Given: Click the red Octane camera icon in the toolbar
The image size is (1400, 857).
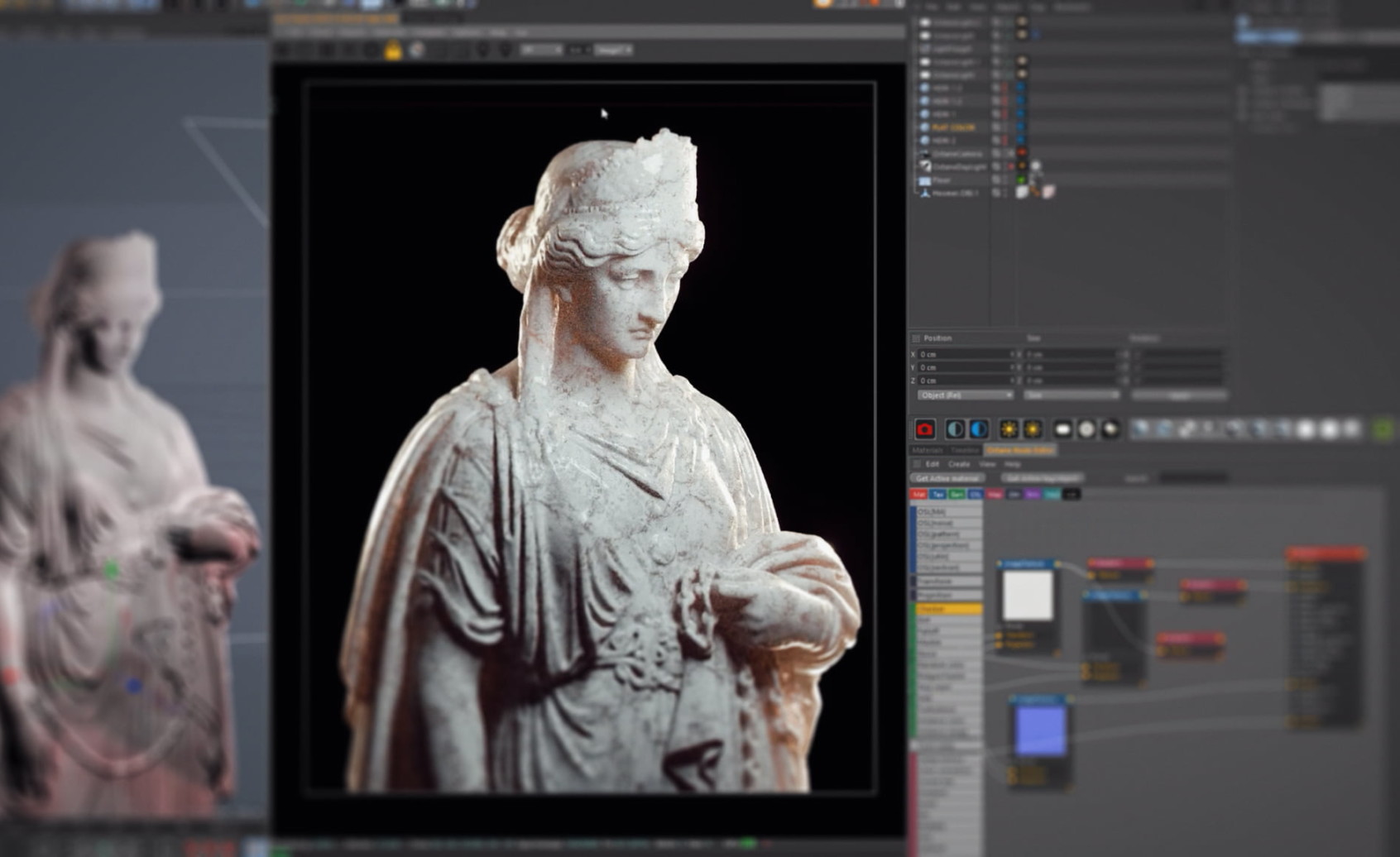Looking at the screenshot, I should (x=924, y=428).
